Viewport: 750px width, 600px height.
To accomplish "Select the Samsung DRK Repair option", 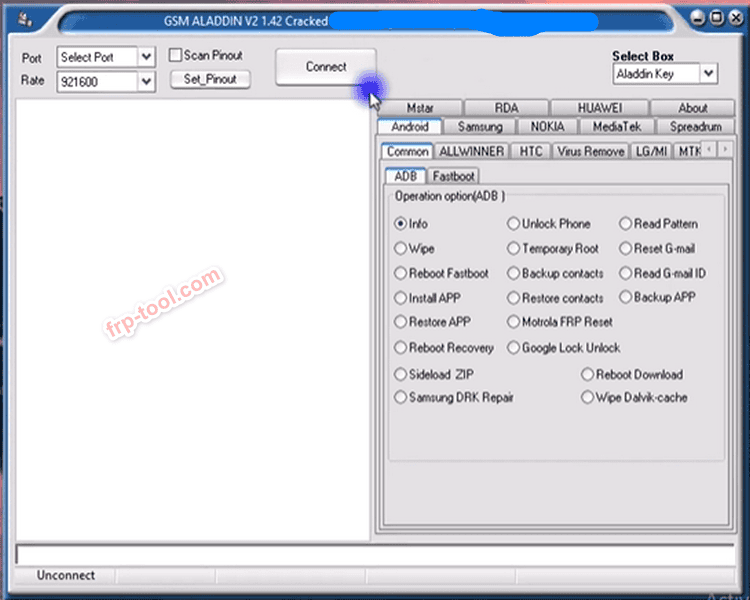I will (x=401, y=397).
